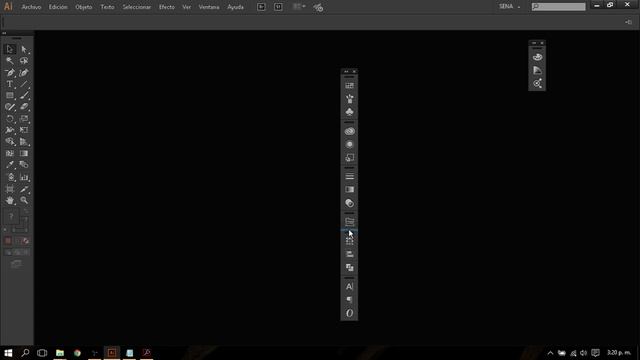
Task: Open the Brushes panel icon
Action: 349,99
